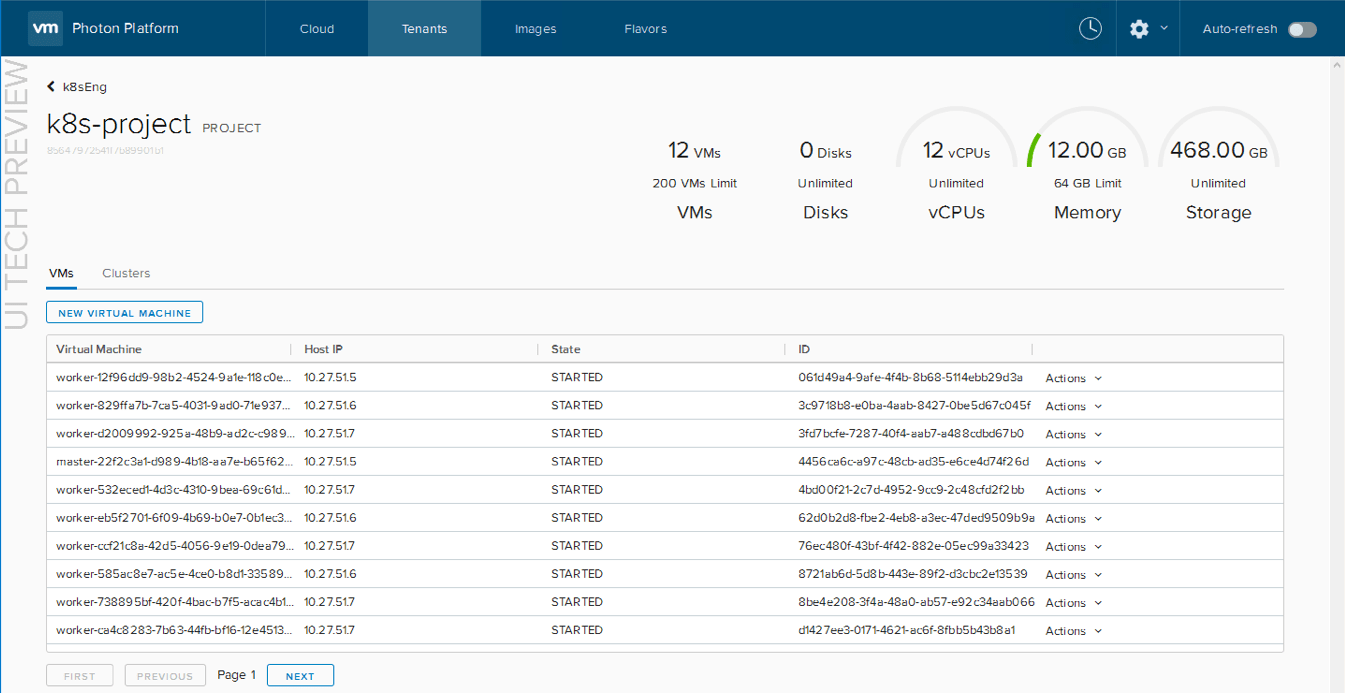
Task: Click ID 061d49a4-9afe-4f4b-8b68-5114ebb29d3a
Action: click(x=910, y=377)
